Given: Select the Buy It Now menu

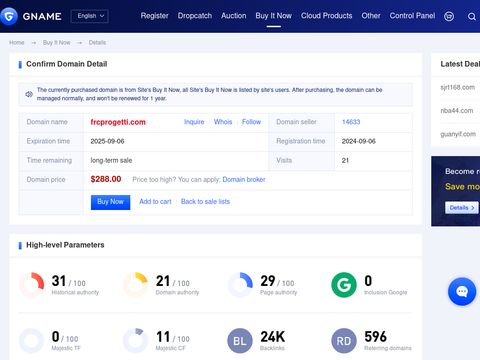Looking at the screenshot, I should [274, 16].
